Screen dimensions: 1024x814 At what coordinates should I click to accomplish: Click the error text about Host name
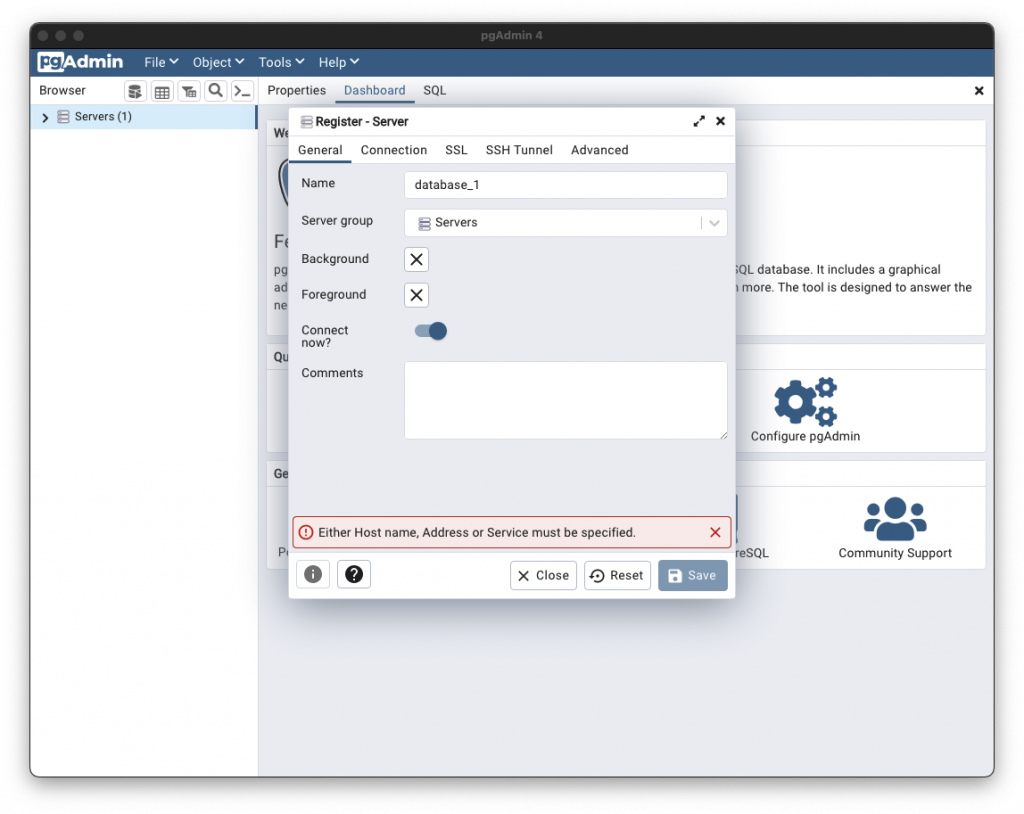(x=477, y=532)
